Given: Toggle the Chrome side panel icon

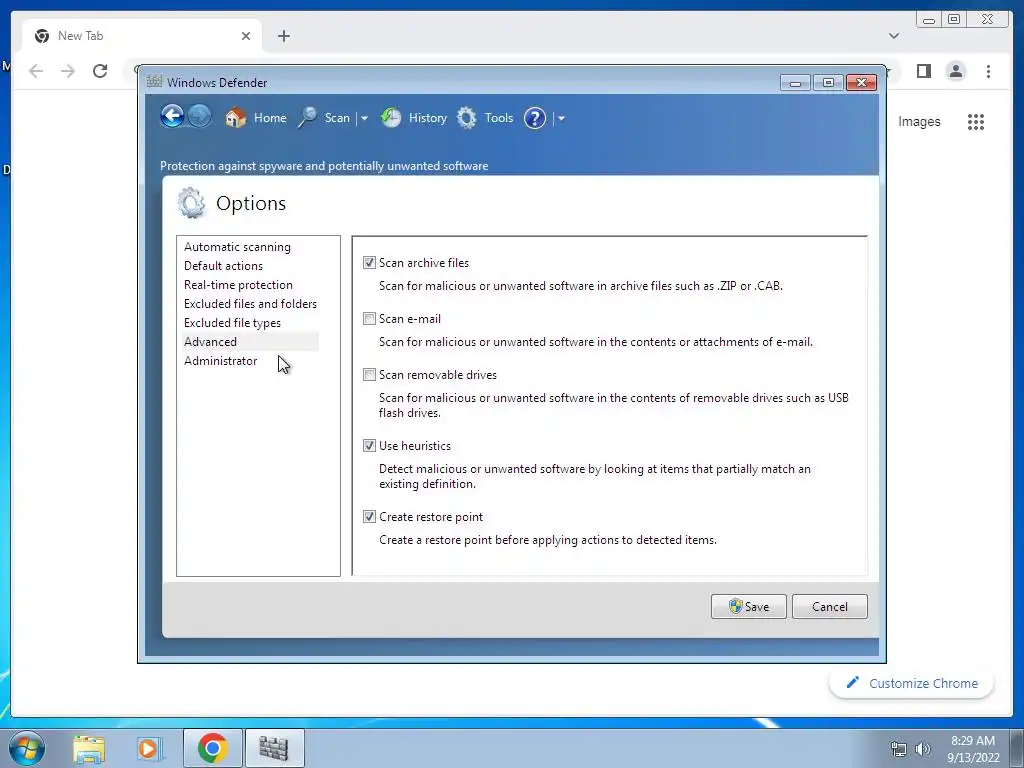Looking at the screenshot, I should pyautogui.click(x=923, y=71).
